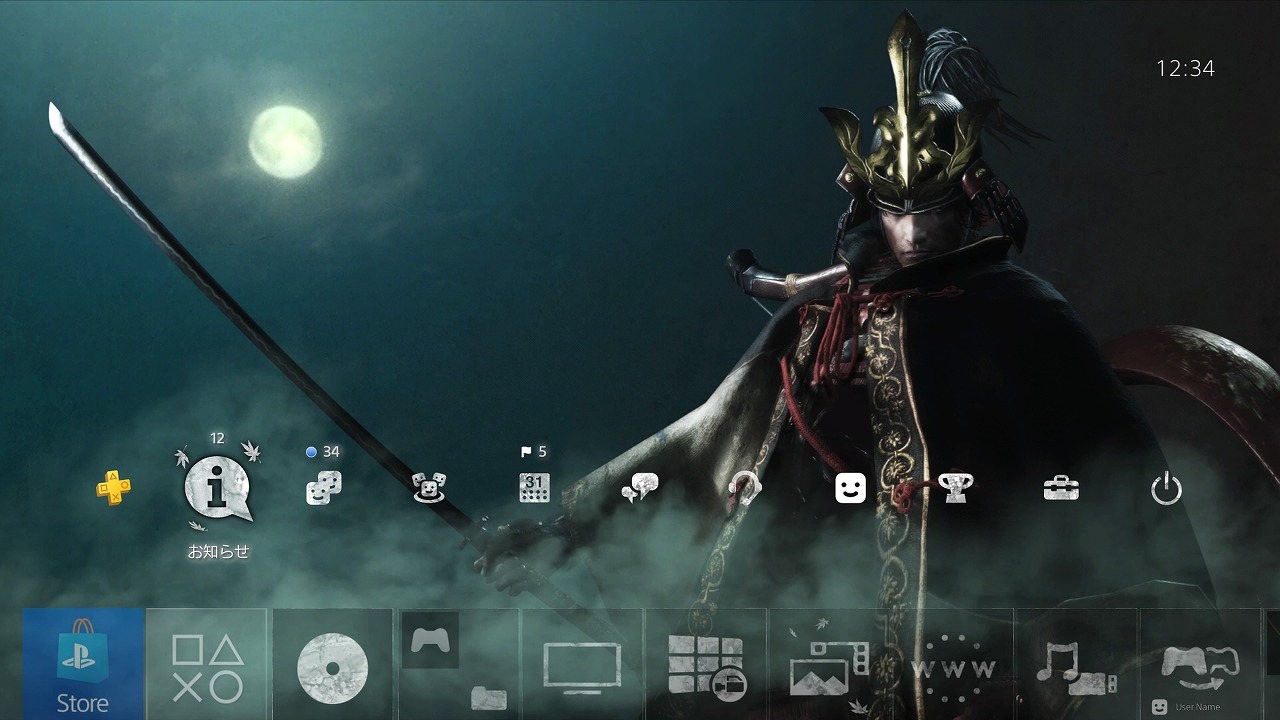Select the Party headset icon
Screen dimensions: 1280x720
(x=744, y=488)
